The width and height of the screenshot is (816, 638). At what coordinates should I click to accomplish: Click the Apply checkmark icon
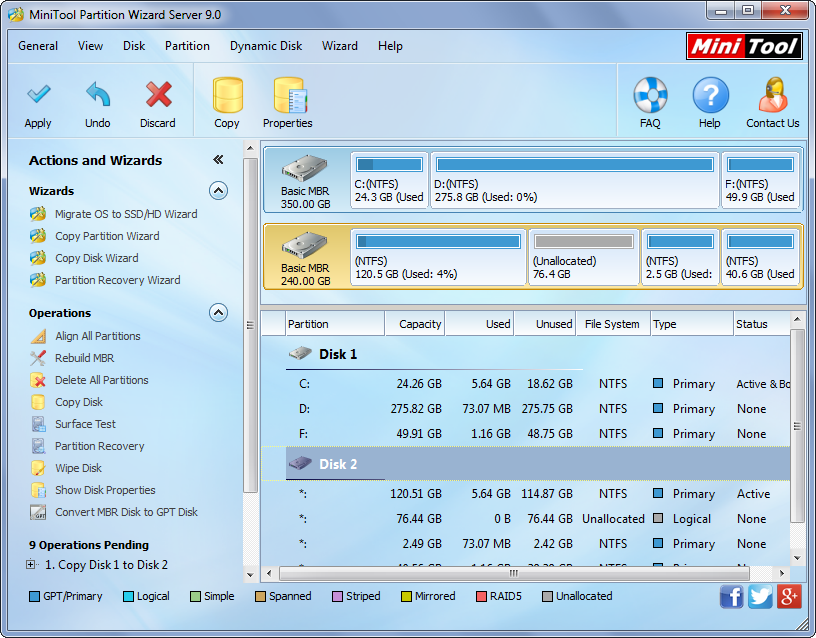pyautogui.click(x=39, y=94)
